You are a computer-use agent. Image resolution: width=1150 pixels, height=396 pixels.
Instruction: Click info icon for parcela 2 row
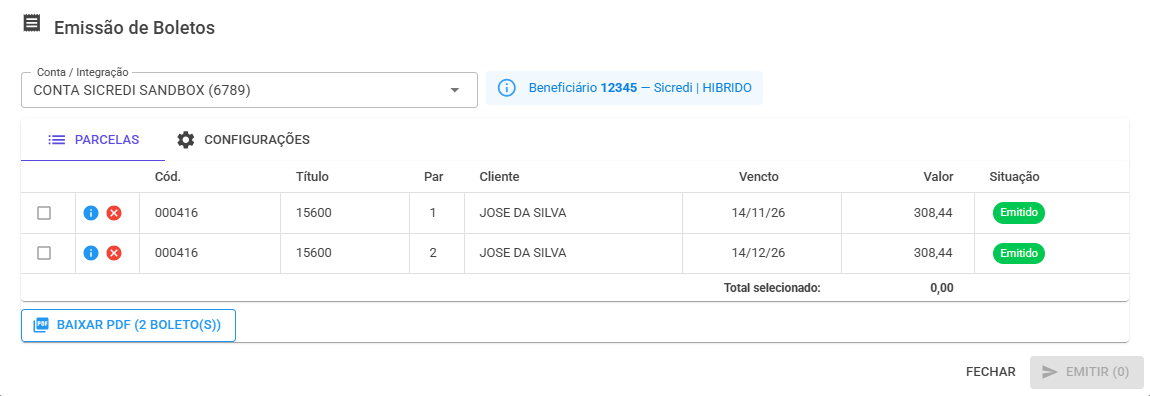91,253
